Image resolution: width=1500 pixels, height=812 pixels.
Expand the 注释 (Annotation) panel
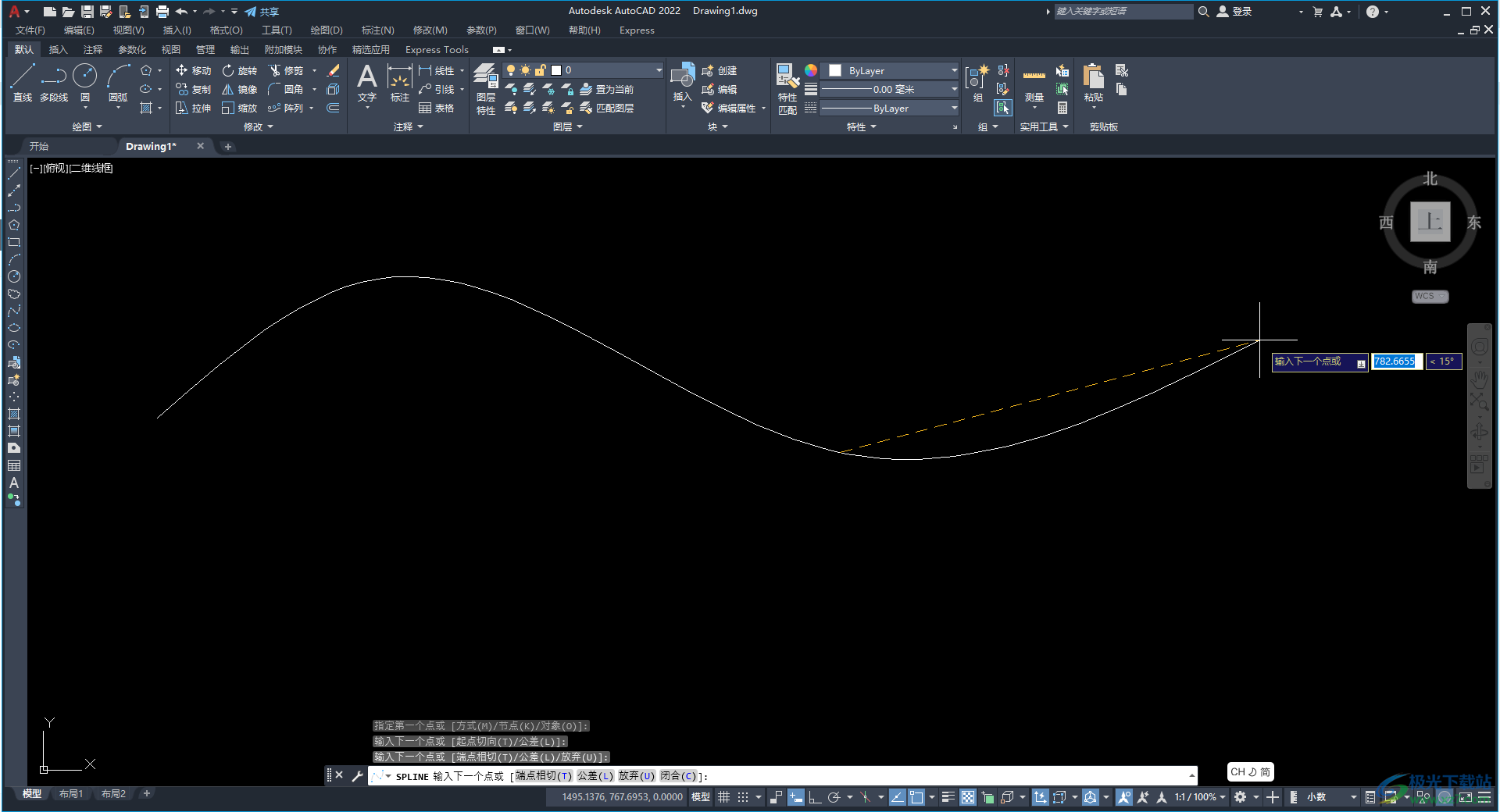pos(408,126)
